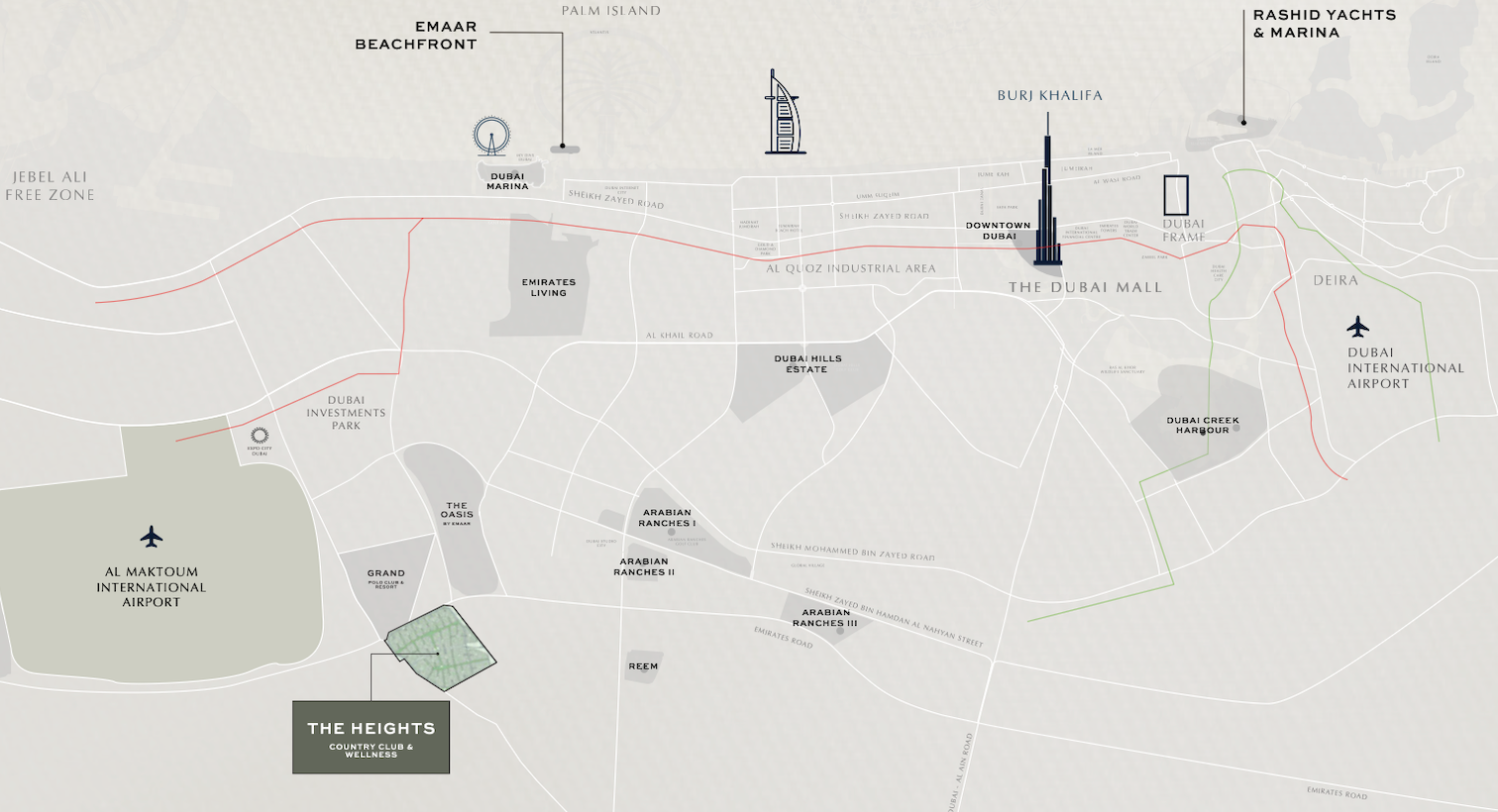The height and width of the screenshot is (812, 1498).
Task: Click the Expo City Dubai text label
Action: click(260, 451)
